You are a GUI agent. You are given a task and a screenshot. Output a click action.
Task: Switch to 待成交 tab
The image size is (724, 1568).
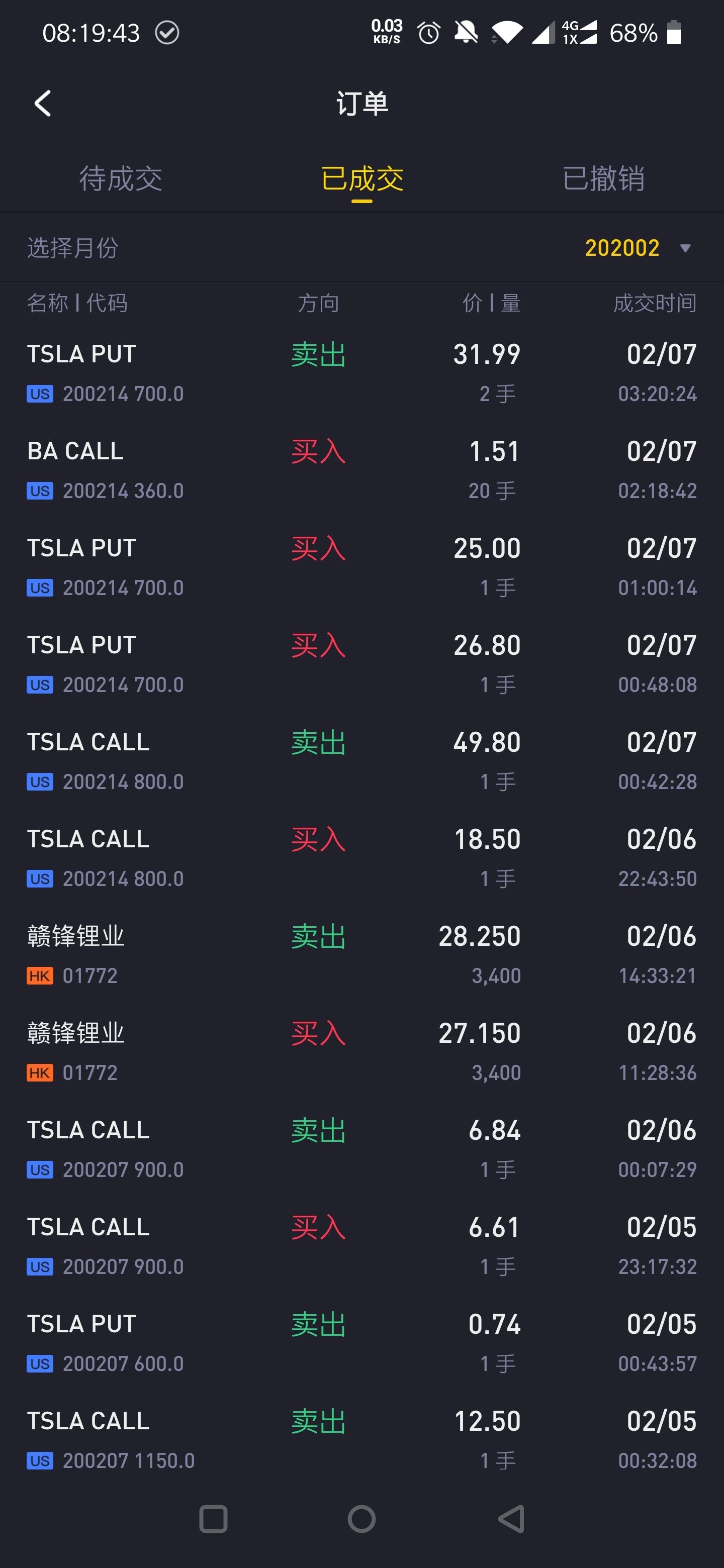pyautogui.click(x=121, y=179)
